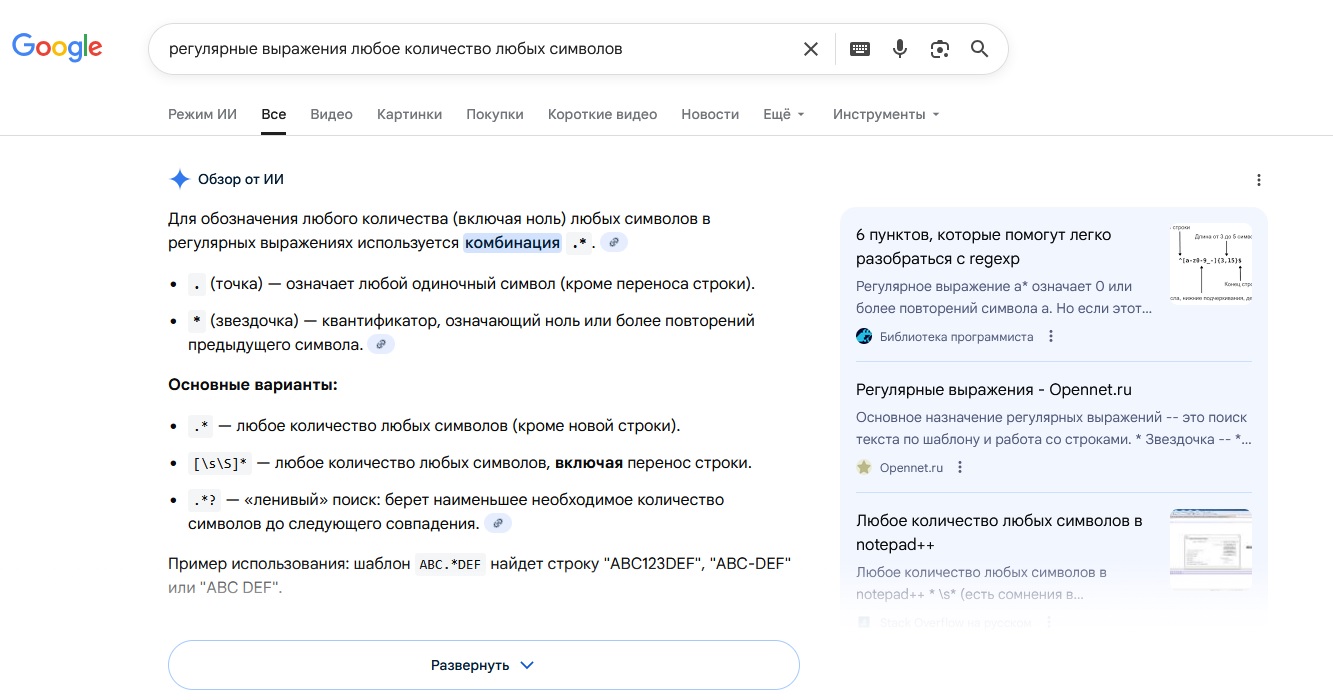Expand the Ещё dropdown menu
The width and height of the screenshot is (1333, 700).
784,114
